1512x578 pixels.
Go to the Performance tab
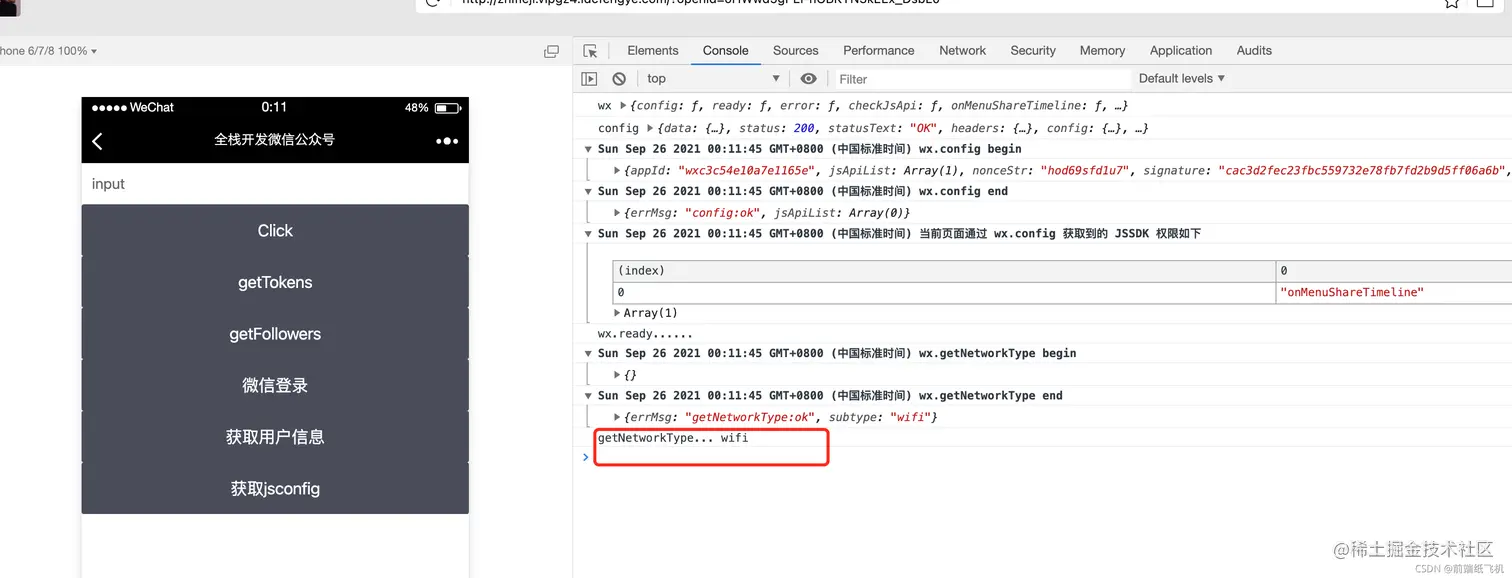878,51
